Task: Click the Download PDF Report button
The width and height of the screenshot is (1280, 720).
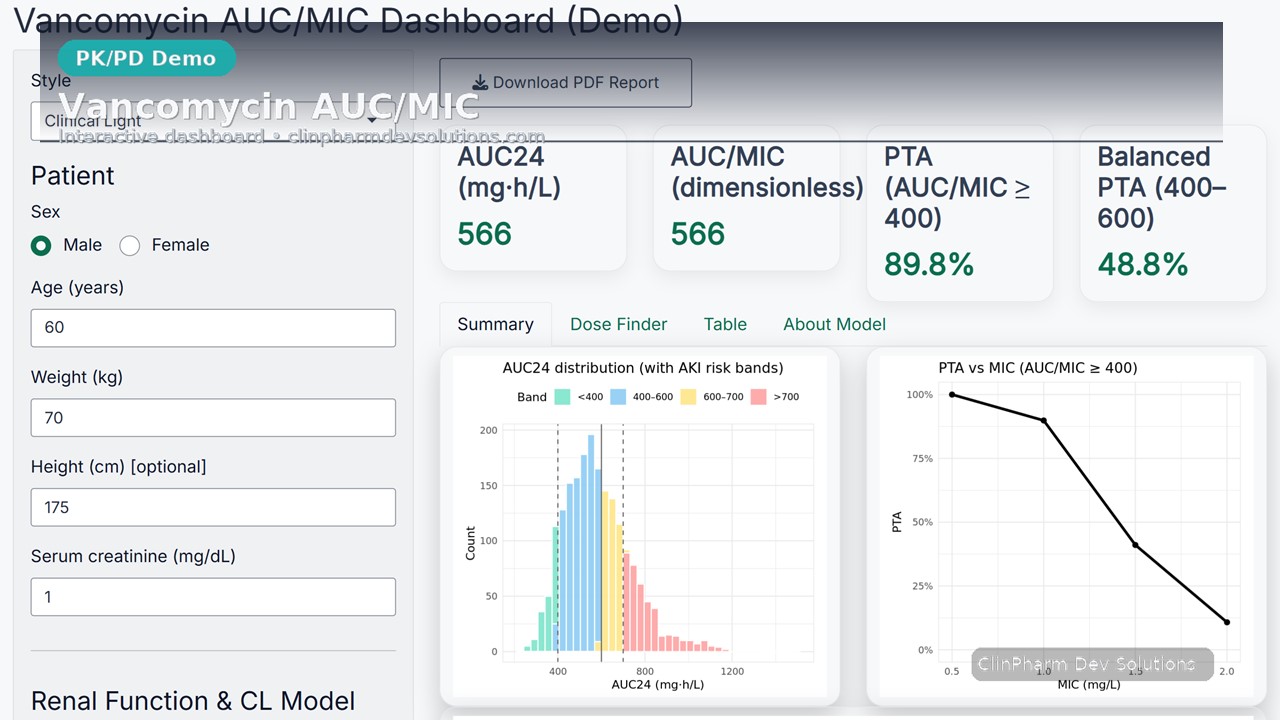Action: [x=565, y=82]
